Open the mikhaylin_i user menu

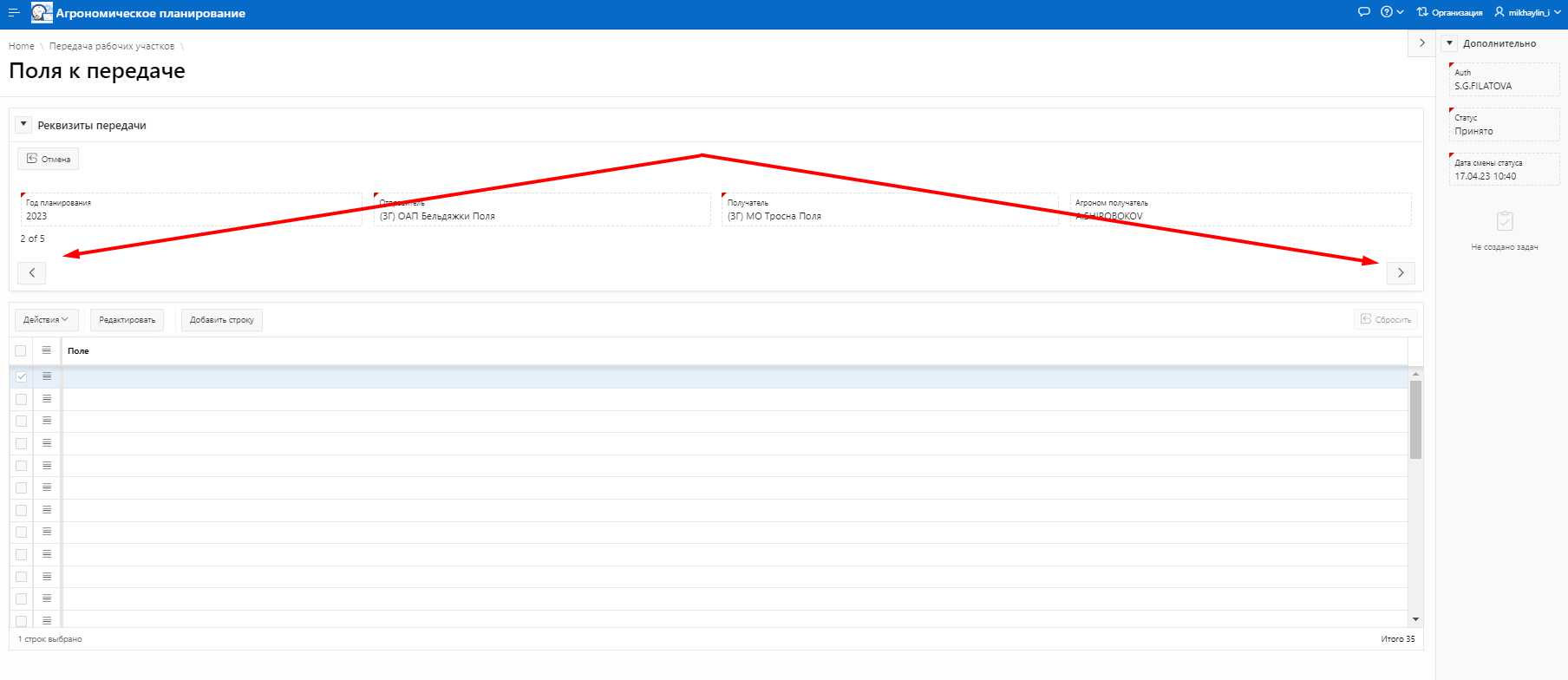click(x=1527, y=13)
